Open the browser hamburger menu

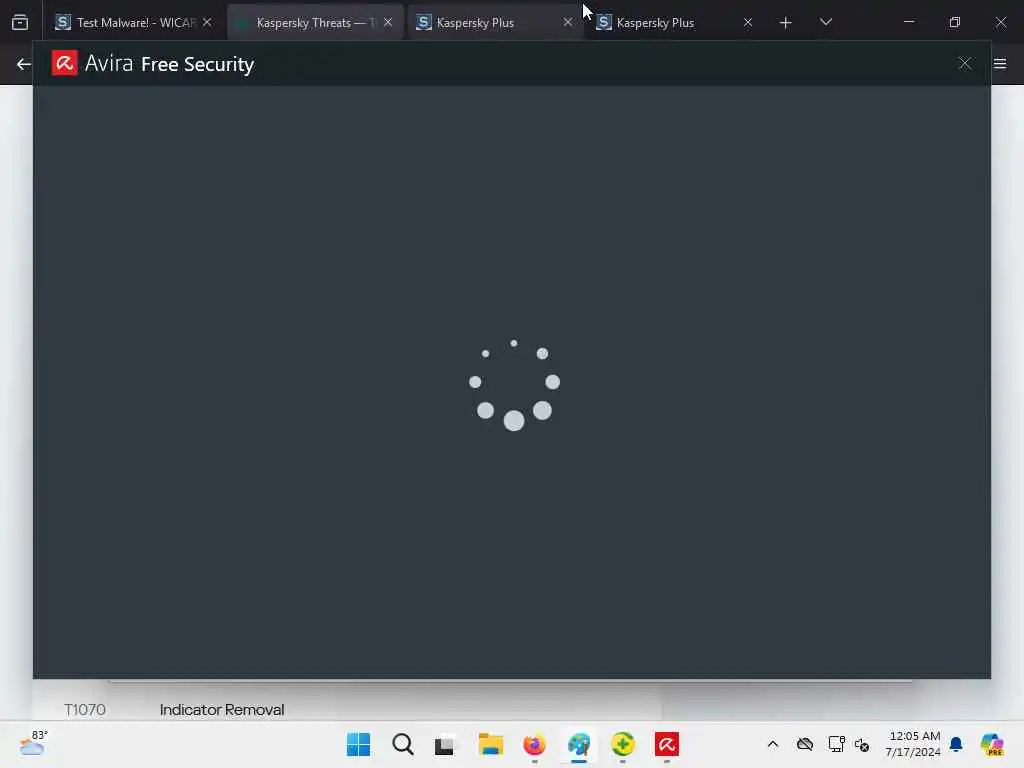pyautogui.click(x=1000, y=63)
